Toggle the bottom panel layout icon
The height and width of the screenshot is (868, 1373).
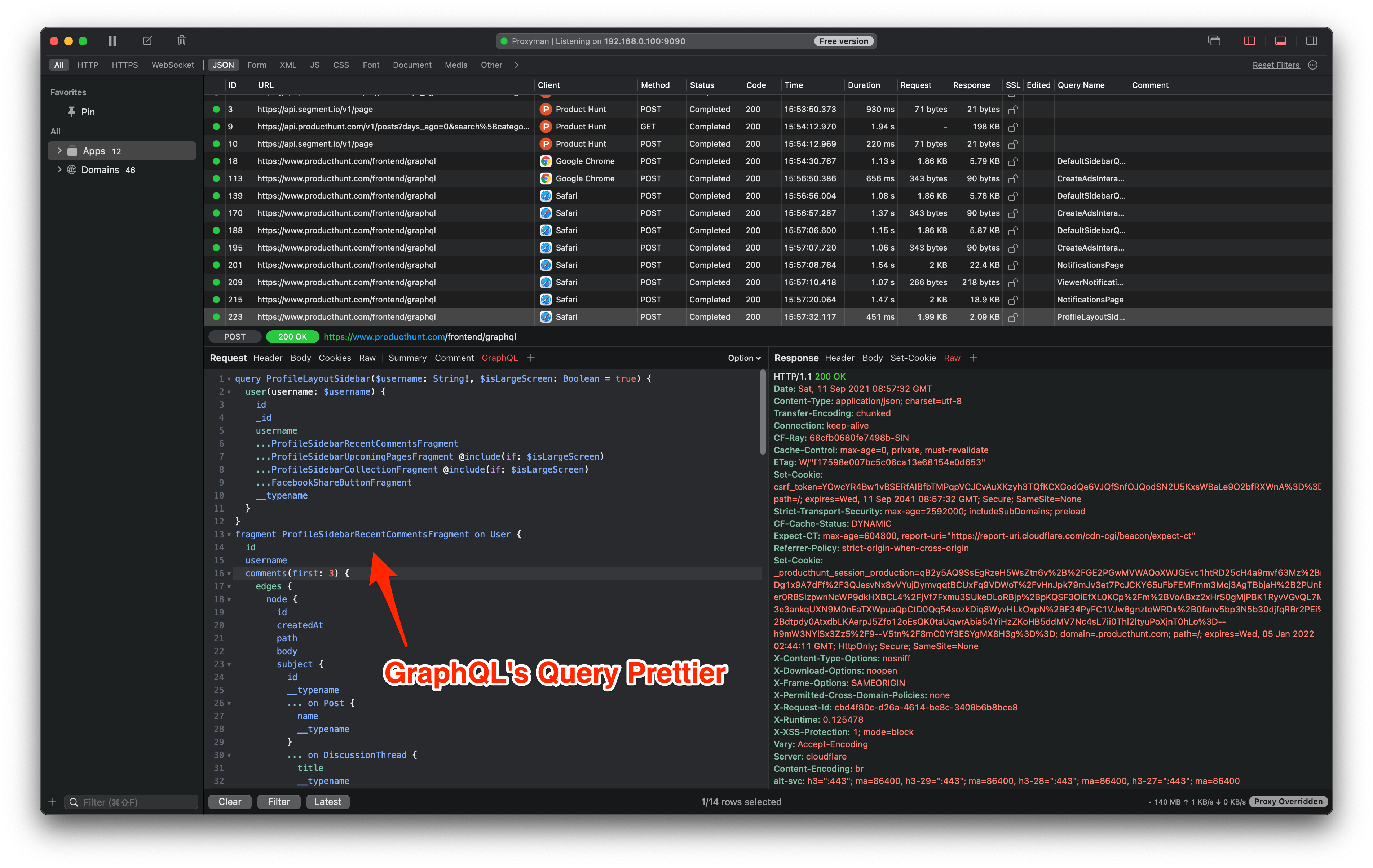click(1281, 41)
